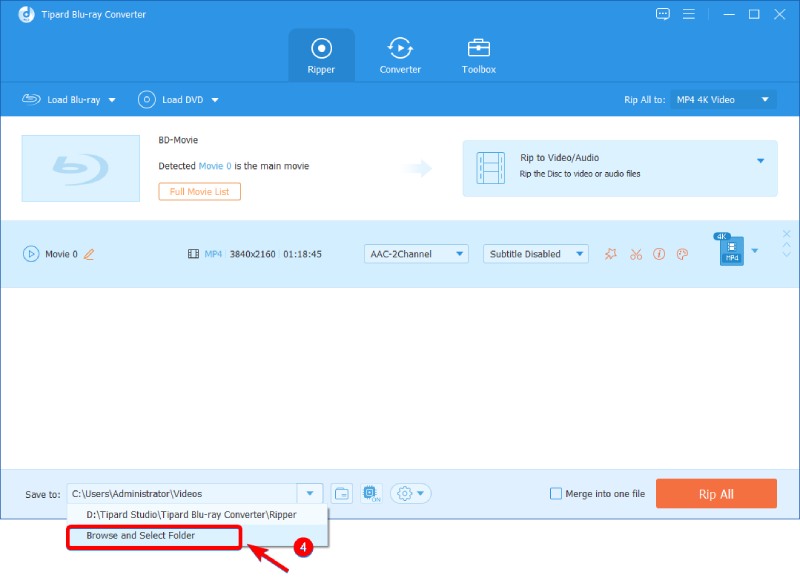Move Movie 0 down in the list
This screenshot has height=581, width=800.
coord(787,254)
